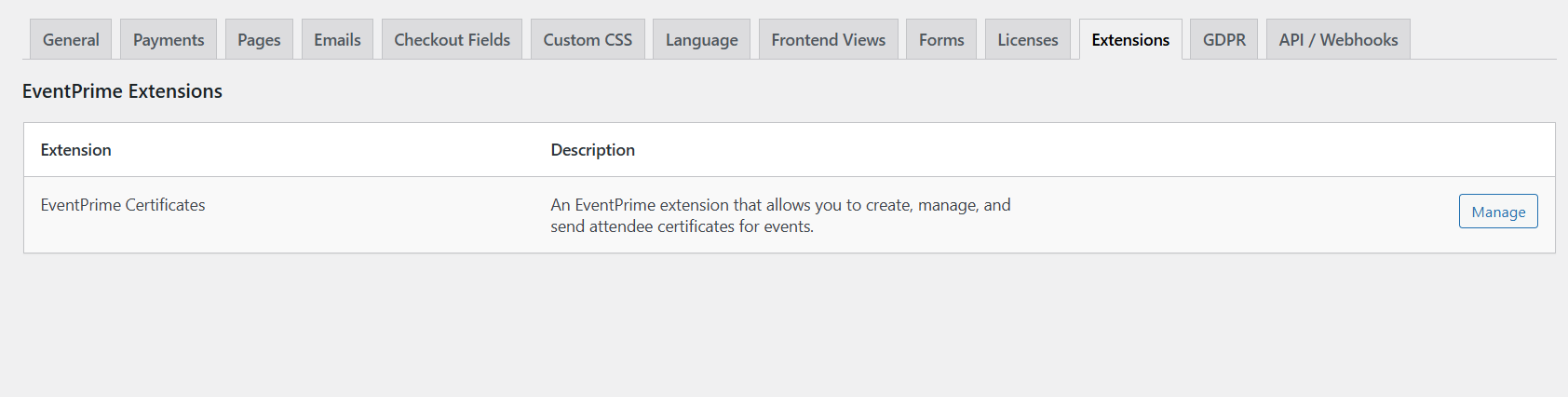Click the Description column header
1568x397 pixels.
point(593,150)
